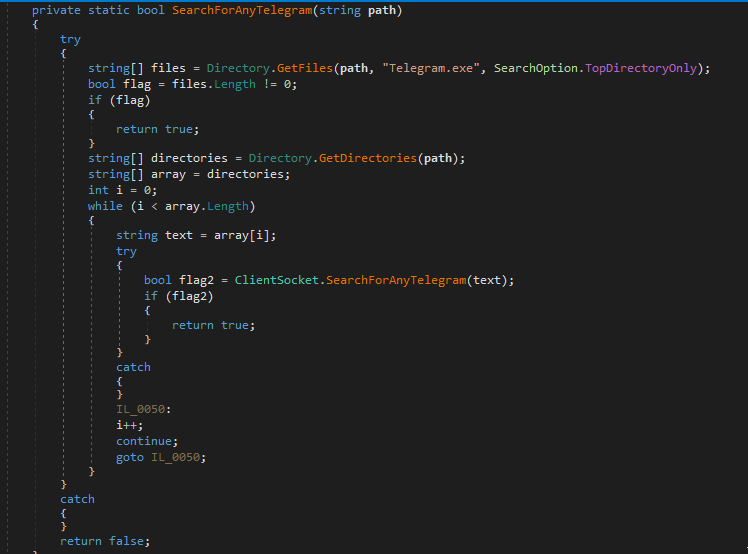Click the TopDirectoryOnly enum value
This screenshot has width=748, height=554.
641,68
